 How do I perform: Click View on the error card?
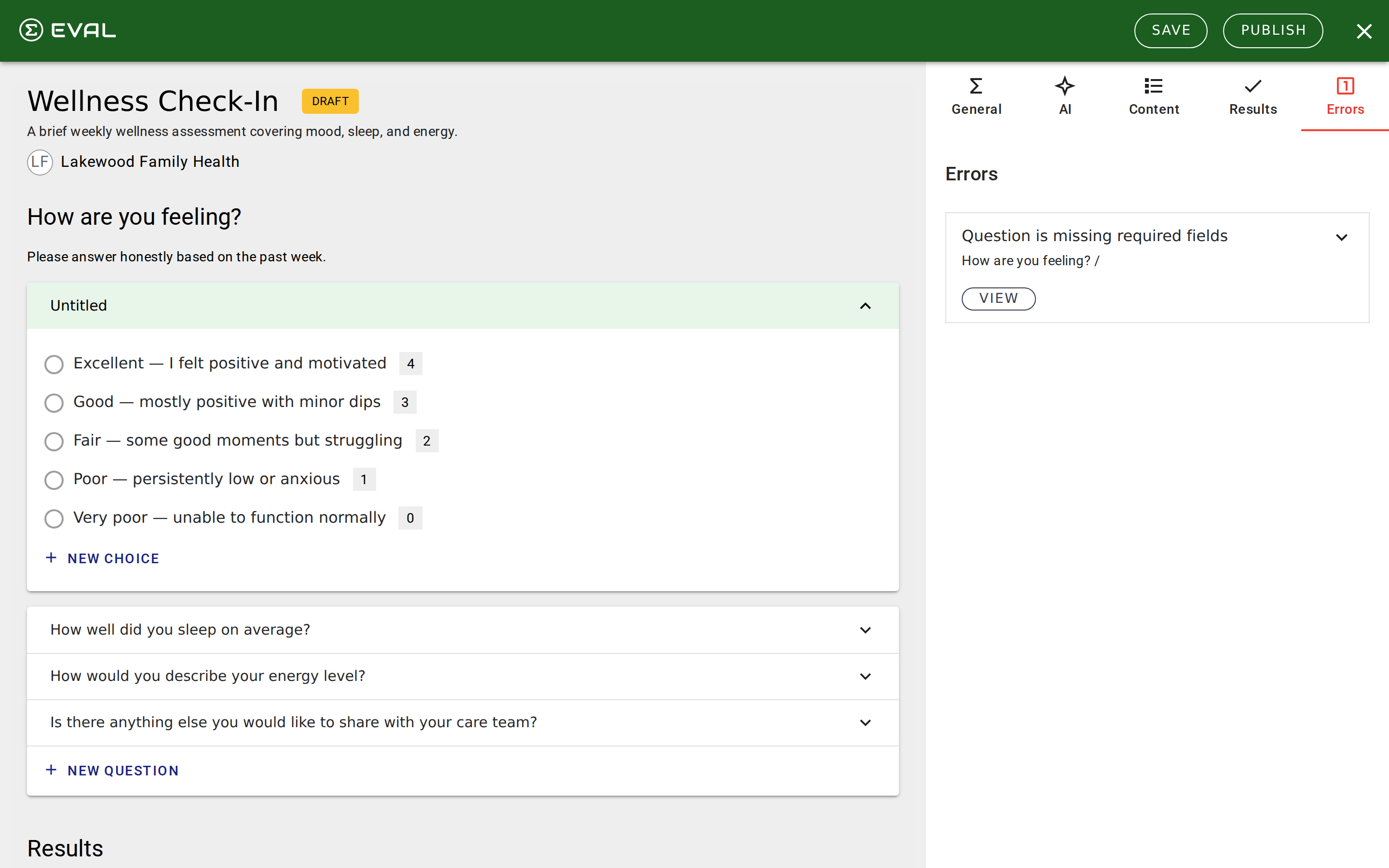(x=998, y=298)
